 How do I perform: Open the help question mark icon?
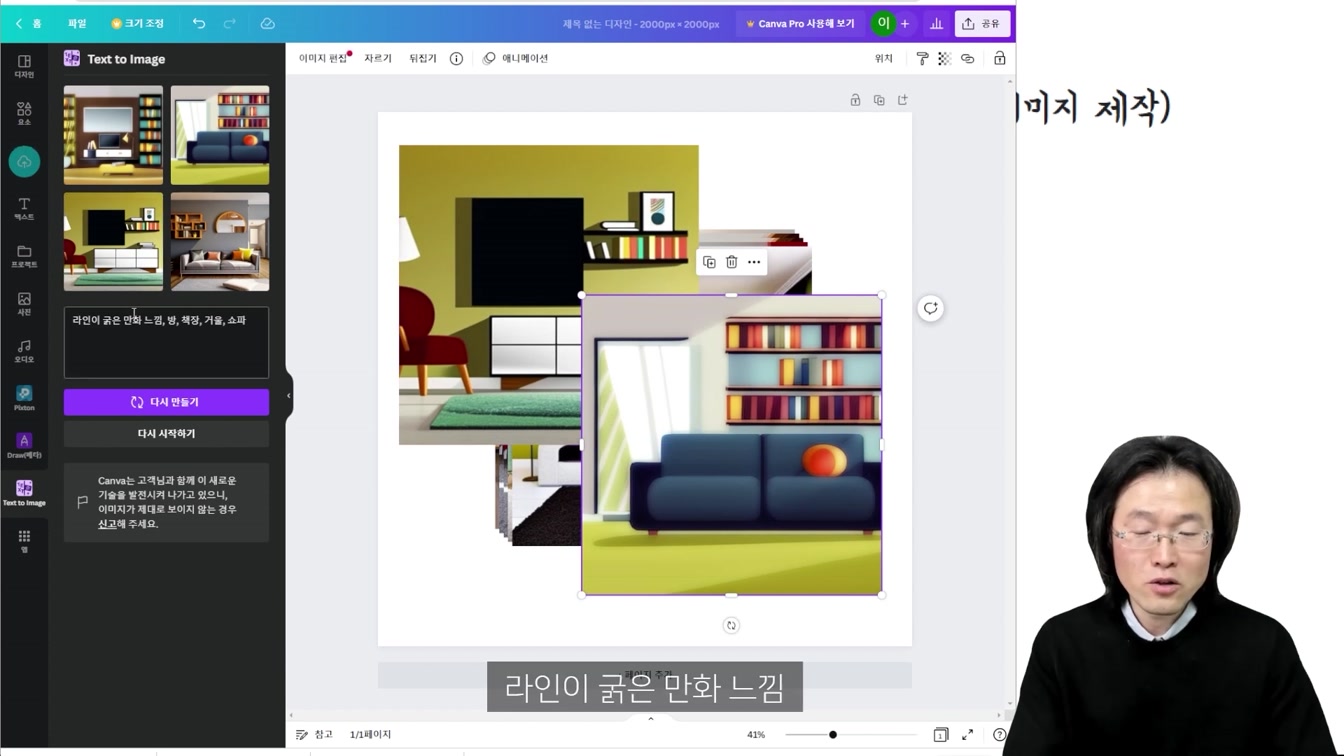pyautogui.click(x=999, y=735)
